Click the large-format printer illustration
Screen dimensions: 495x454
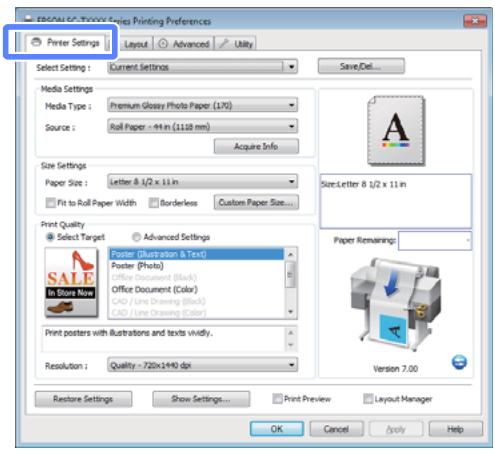397,305
